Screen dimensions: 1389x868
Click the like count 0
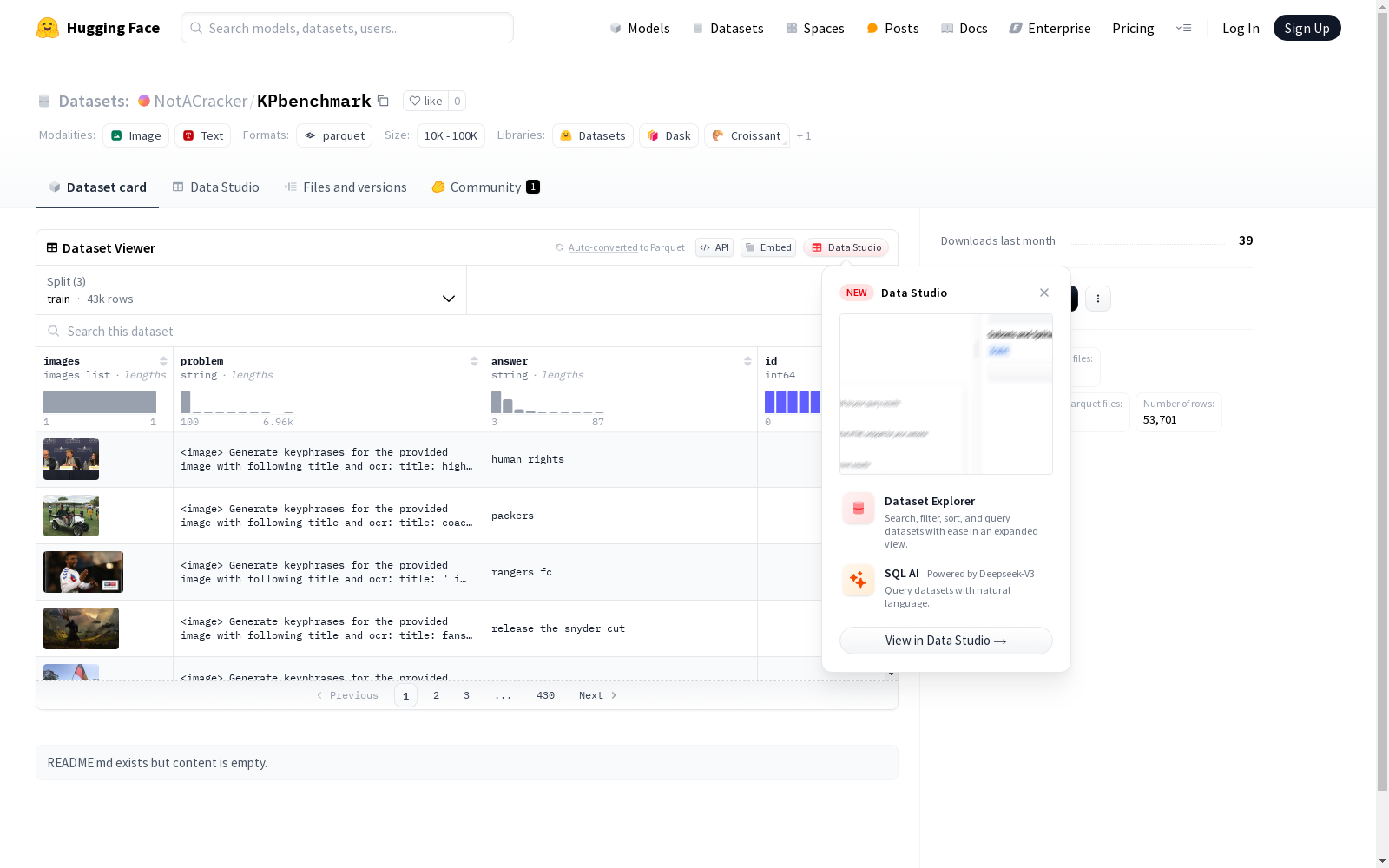(x=458, y=101)
